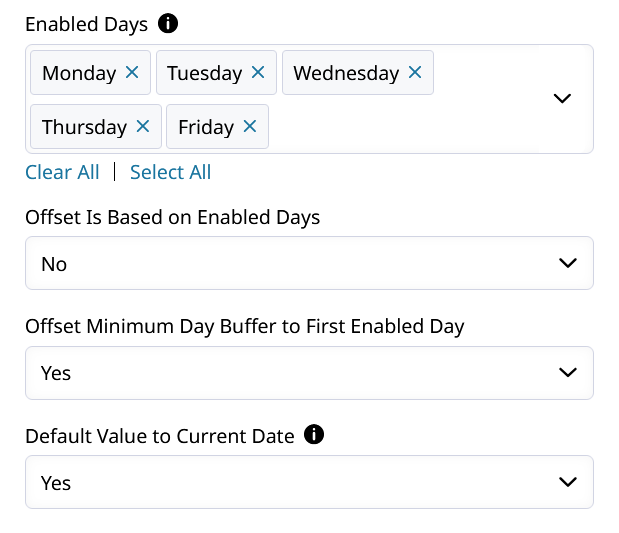Click chevron in Default Value dropdown
The image size is (619, 533).
tap(568, 482)
